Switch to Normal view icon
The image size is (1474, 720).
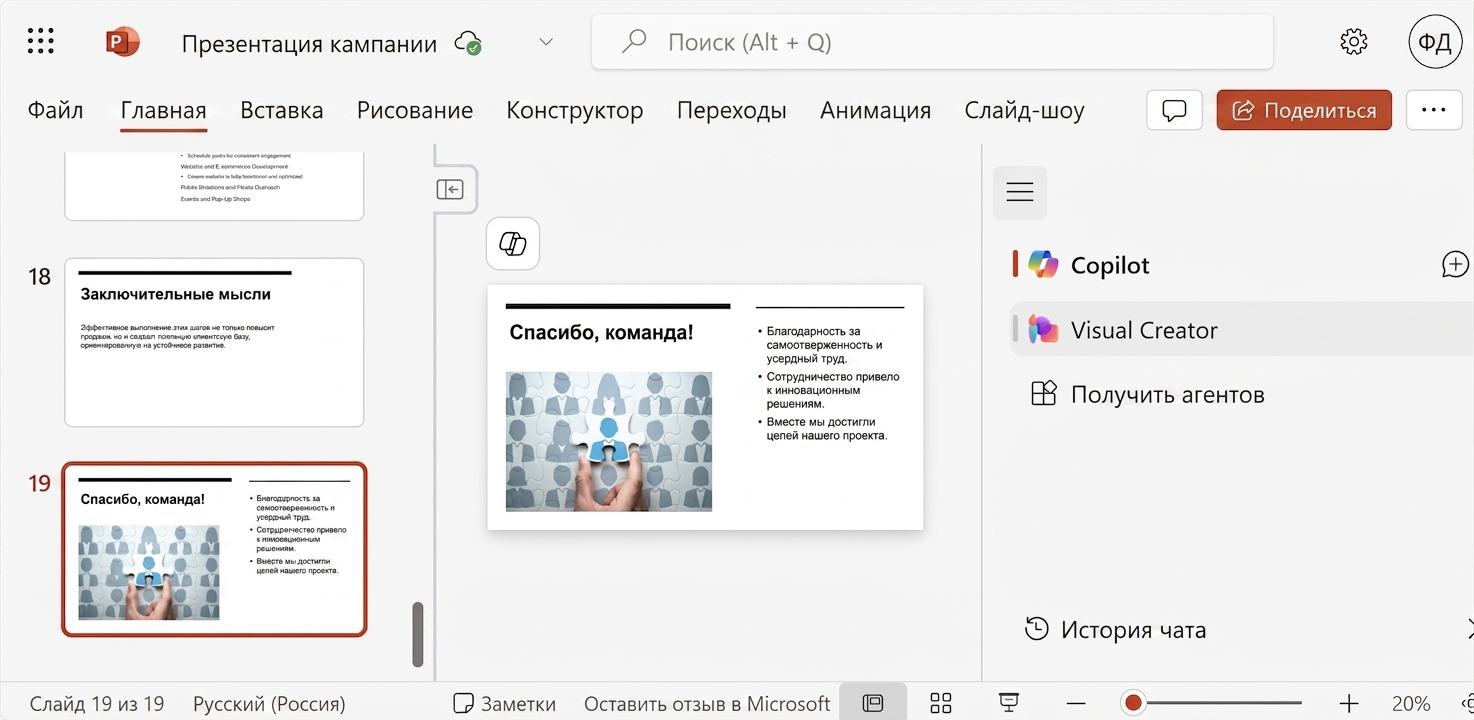873,703
